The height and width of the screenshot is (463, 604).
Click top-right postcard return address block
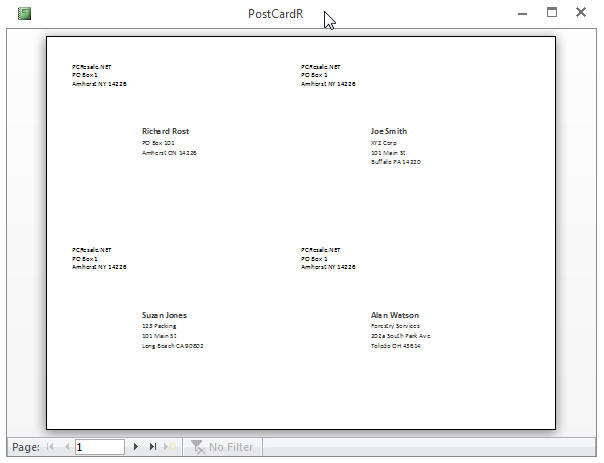click(x=328, y=75)
